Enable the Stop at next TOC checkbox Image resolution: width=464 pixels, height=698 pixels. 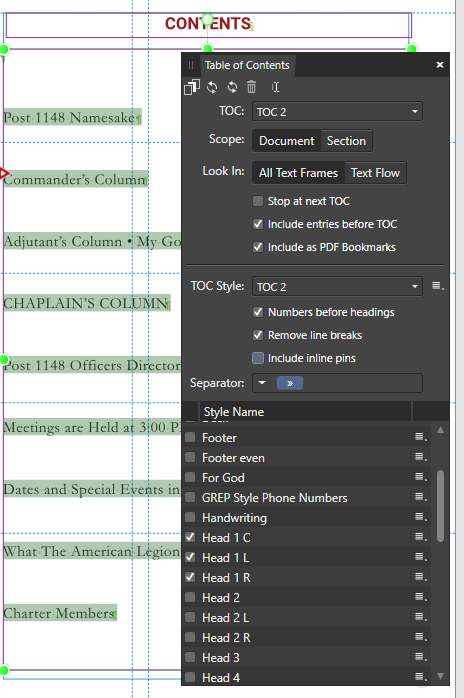coord(258,201)
